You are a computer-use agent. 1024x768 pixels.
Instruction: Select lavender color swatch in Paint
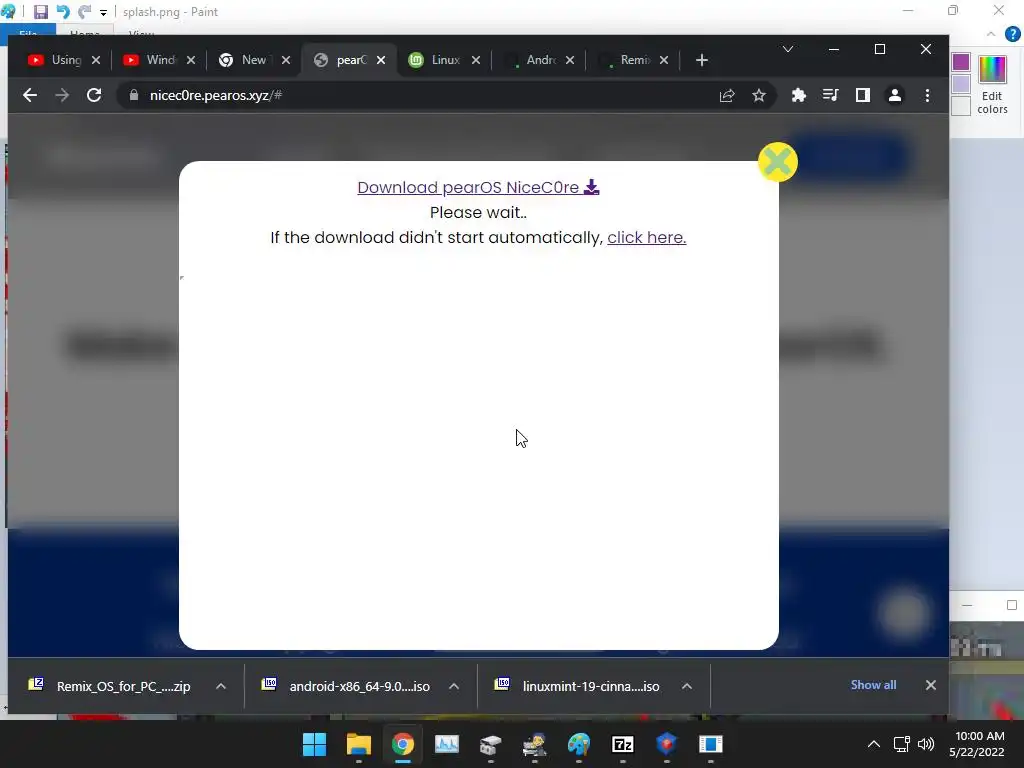(961, 84)
